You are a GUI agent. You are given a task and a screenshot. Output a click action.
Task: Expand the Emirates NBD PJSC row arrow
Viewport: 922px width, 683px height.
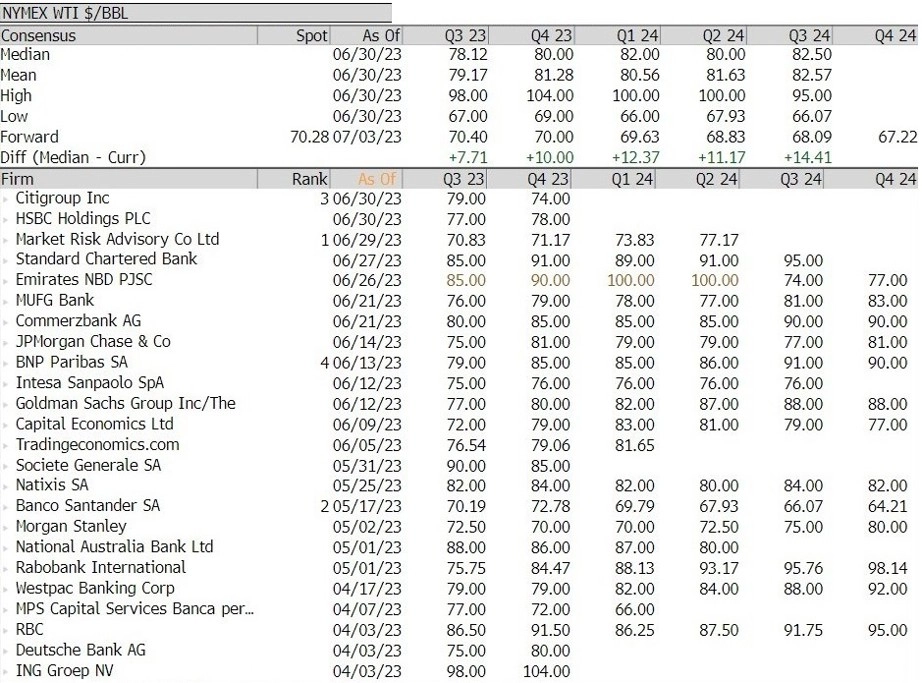click(6, 281)
